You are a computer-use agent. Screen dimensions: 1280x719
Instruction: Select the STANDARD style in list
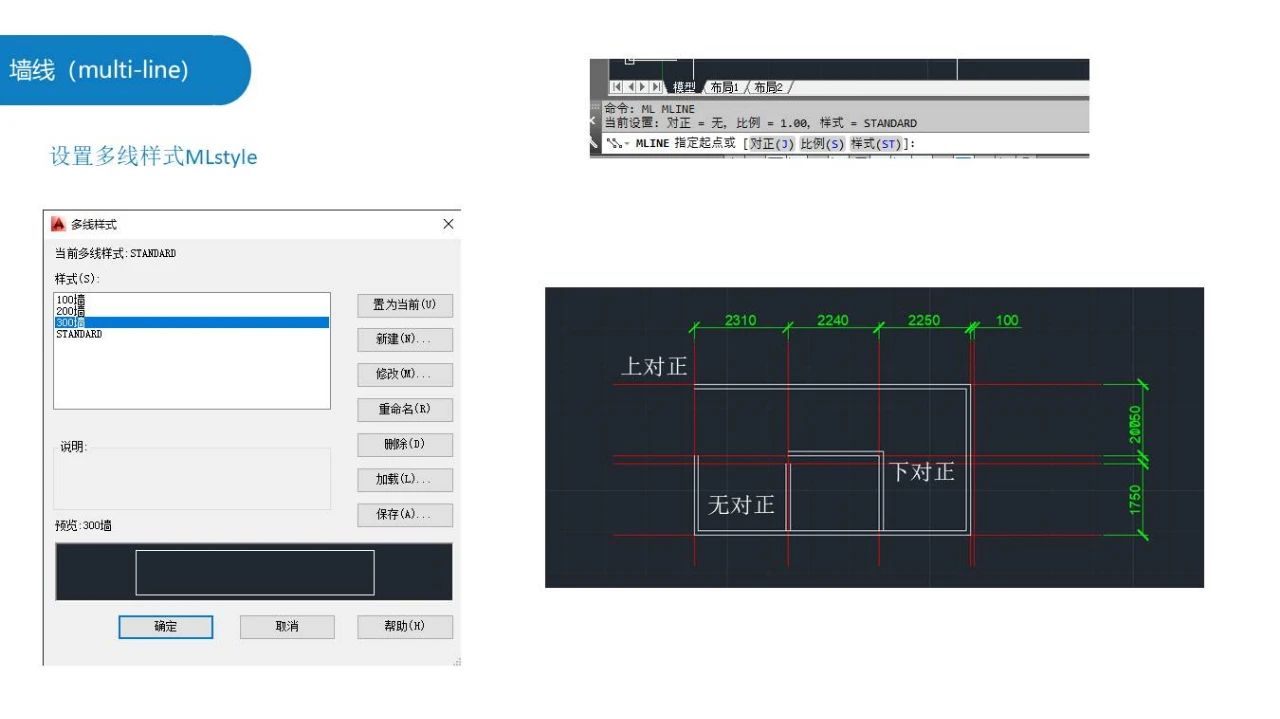[x=192, y=334]
